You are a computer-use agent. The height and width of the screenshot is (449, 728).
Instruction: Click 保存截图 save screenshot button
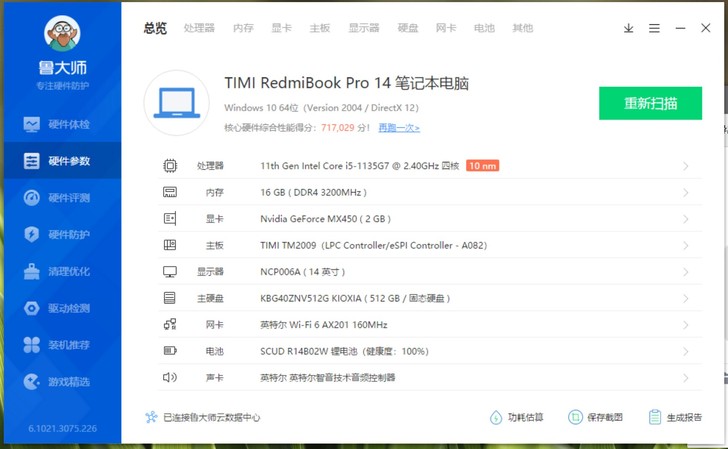tap(595, 417)
